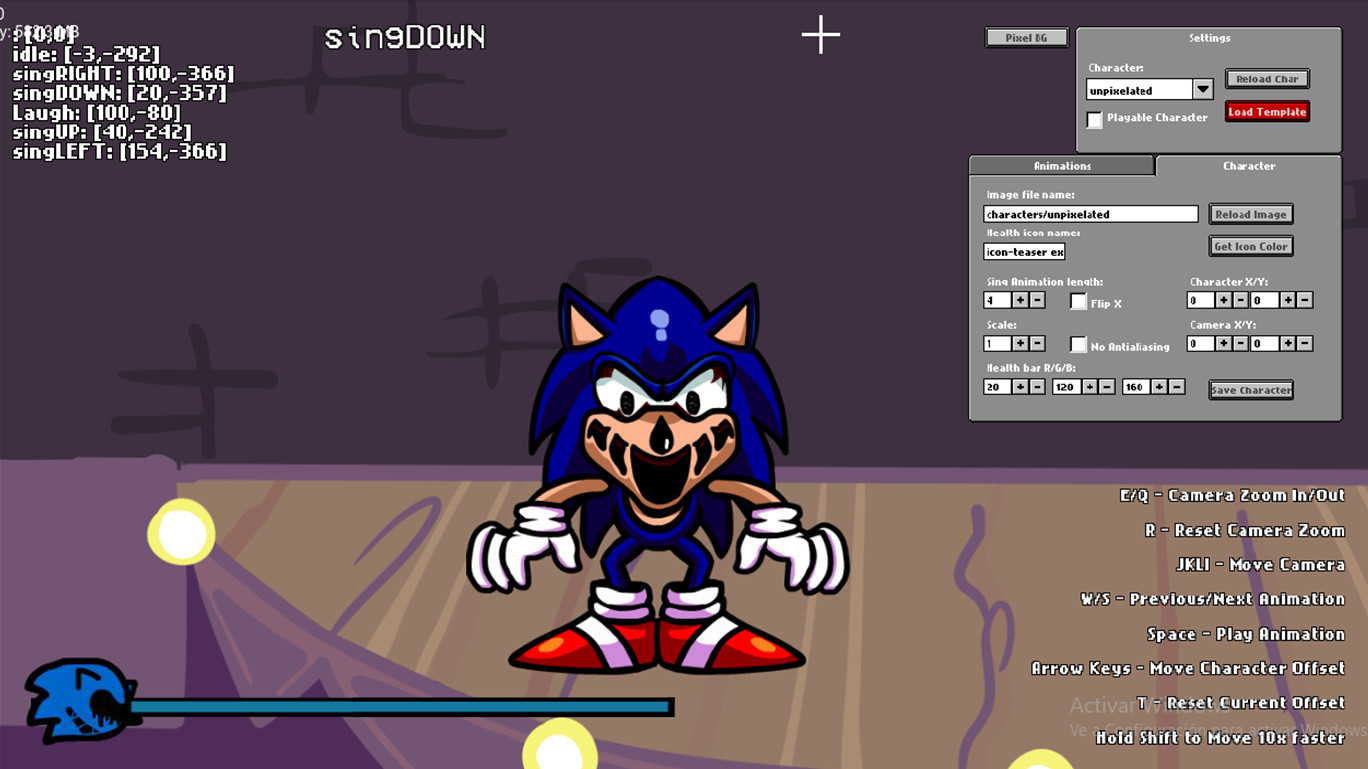Increase Sing Animation length with plus
Image resolution: width=1368 pixels, height=769 pixels.
click(x=1020, y=300)
